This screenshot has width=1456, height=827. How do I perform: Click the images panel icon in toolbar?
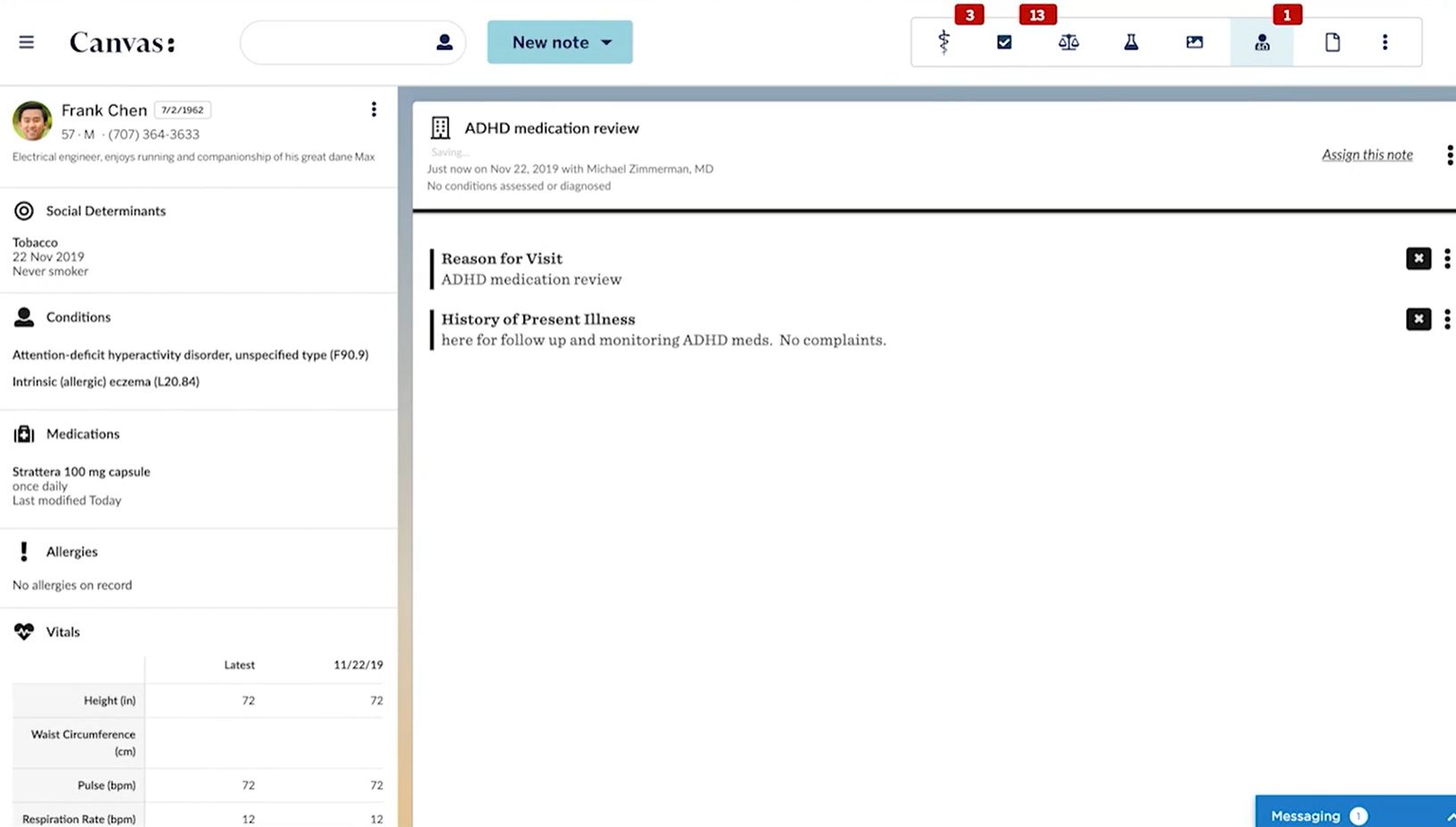pos(1194,42)
